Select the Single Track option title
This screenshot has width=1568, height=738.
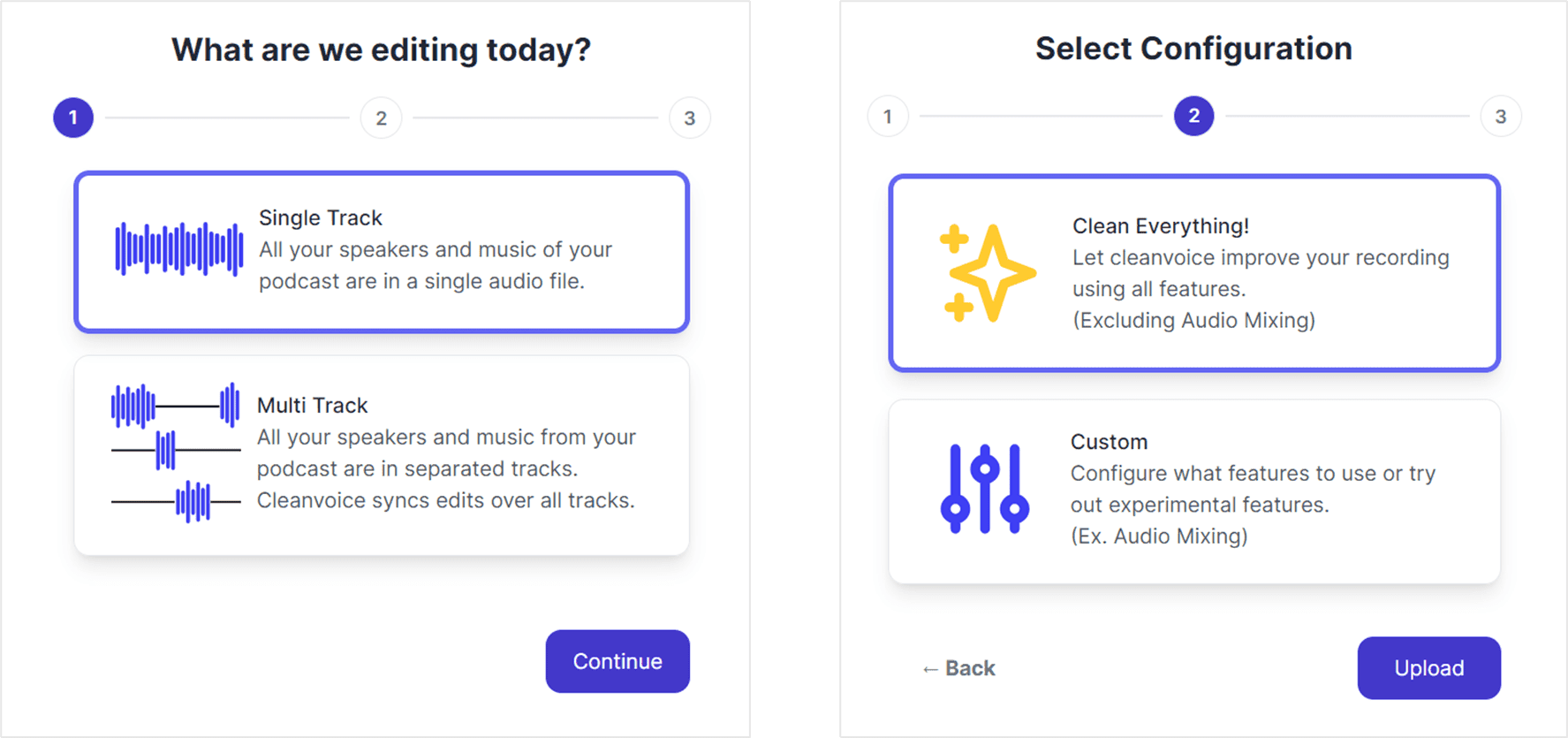tap(321, 218)
